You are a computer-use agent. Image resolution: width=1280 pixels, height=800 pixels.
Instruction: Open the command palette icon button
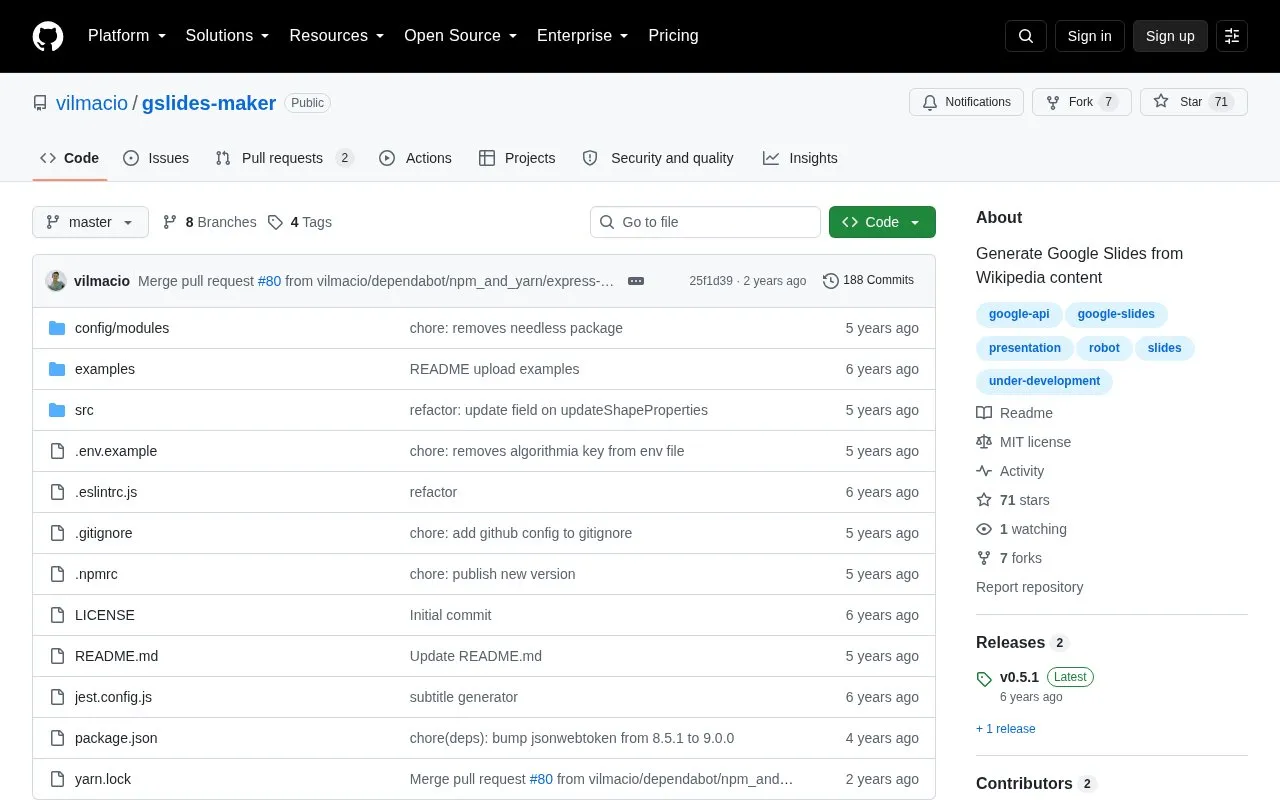click(1232, 36)
